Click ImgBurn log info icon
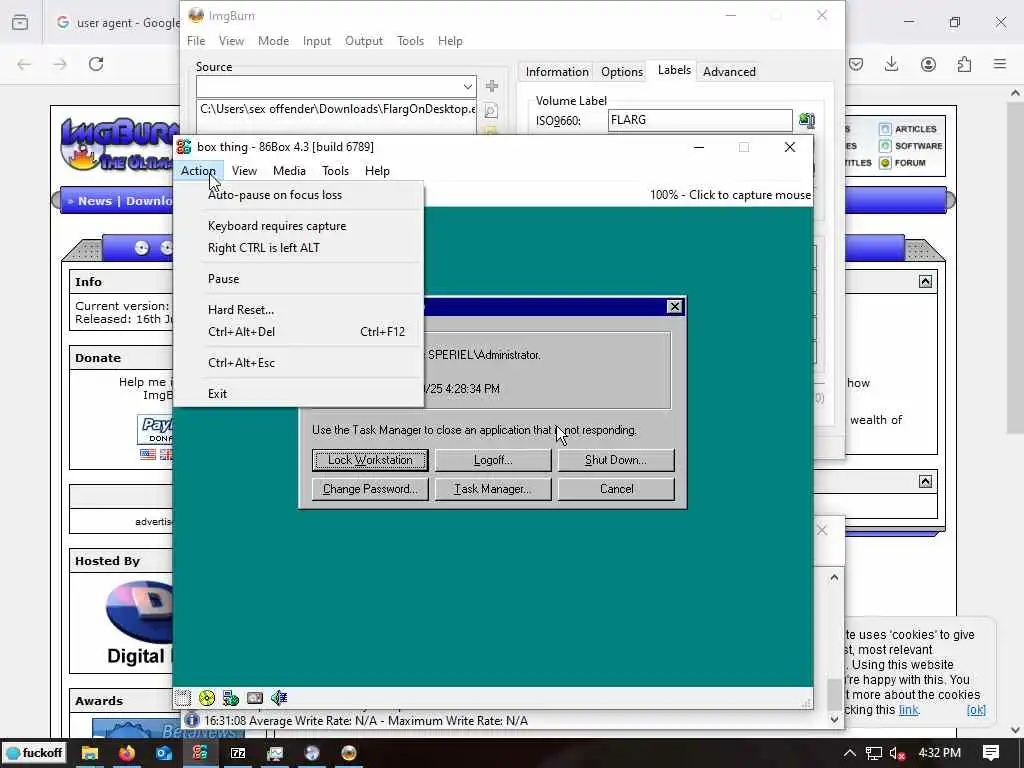This screenshot has width=1024, height=768. [x=191, y=720]
